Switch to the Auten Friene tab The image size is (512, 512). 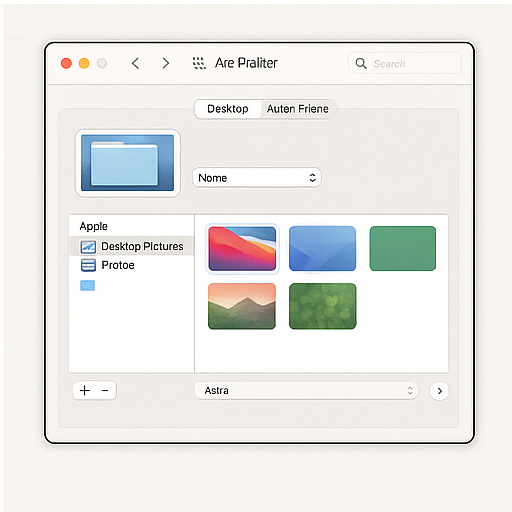(298, 109)
